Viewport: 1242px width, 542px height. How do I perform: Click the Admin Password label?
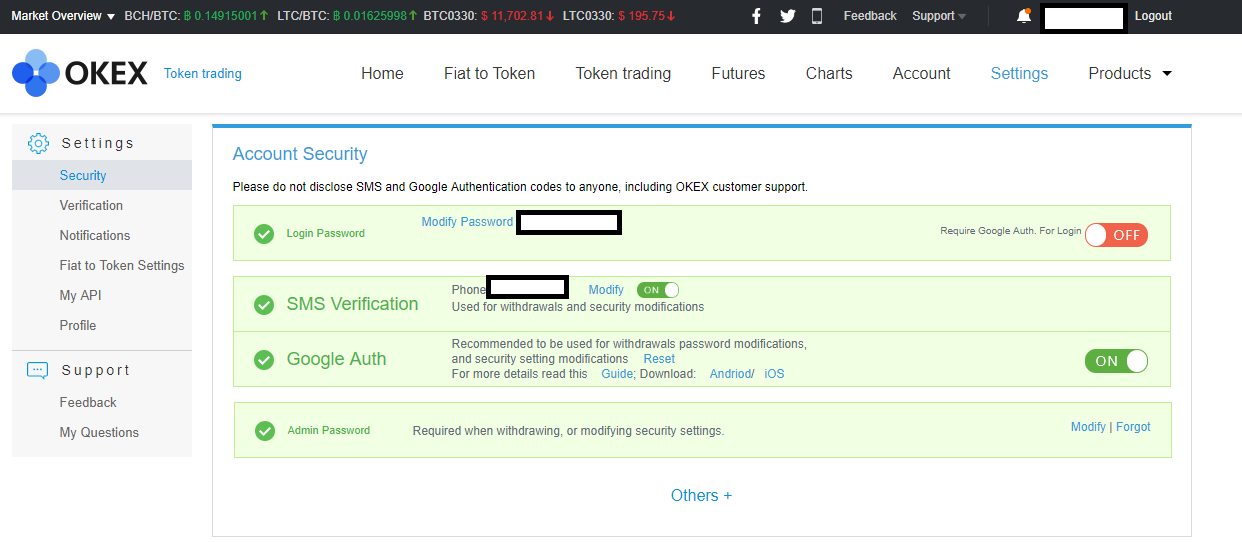point(328,430)
